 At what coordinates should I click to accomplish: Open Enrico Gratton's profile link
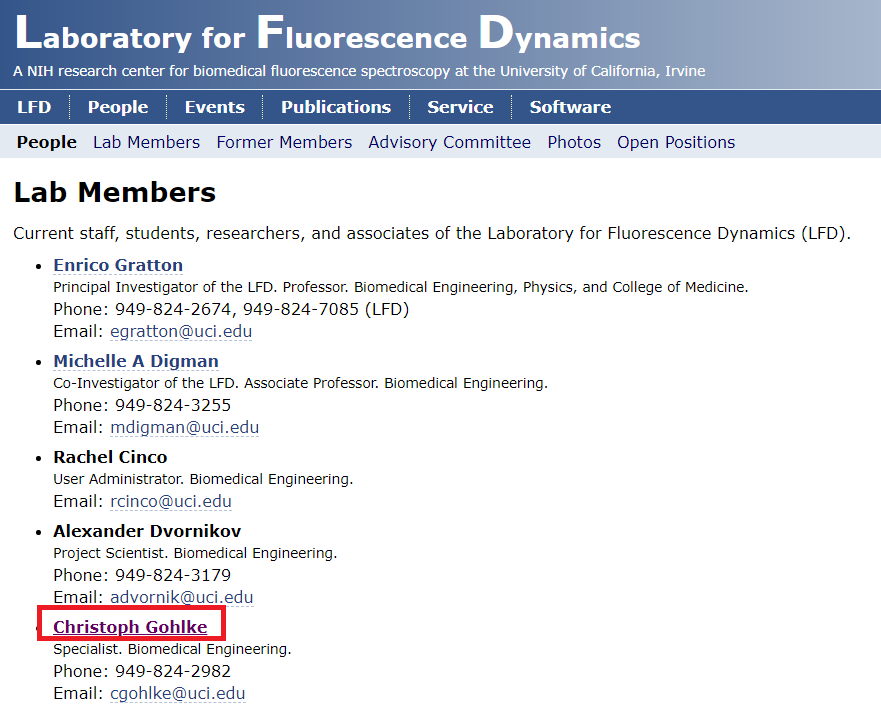click(x=118, y=265)
